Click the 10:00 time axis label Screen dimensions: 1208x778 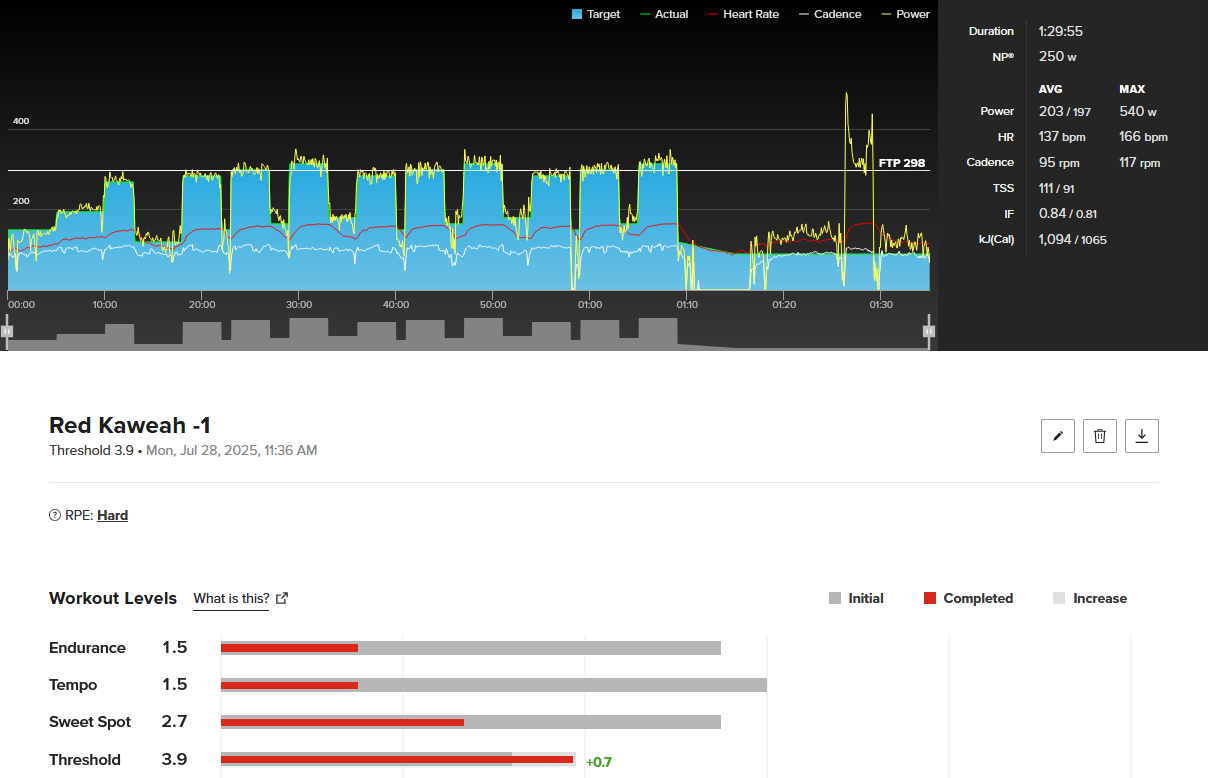[x=104, y=304]
